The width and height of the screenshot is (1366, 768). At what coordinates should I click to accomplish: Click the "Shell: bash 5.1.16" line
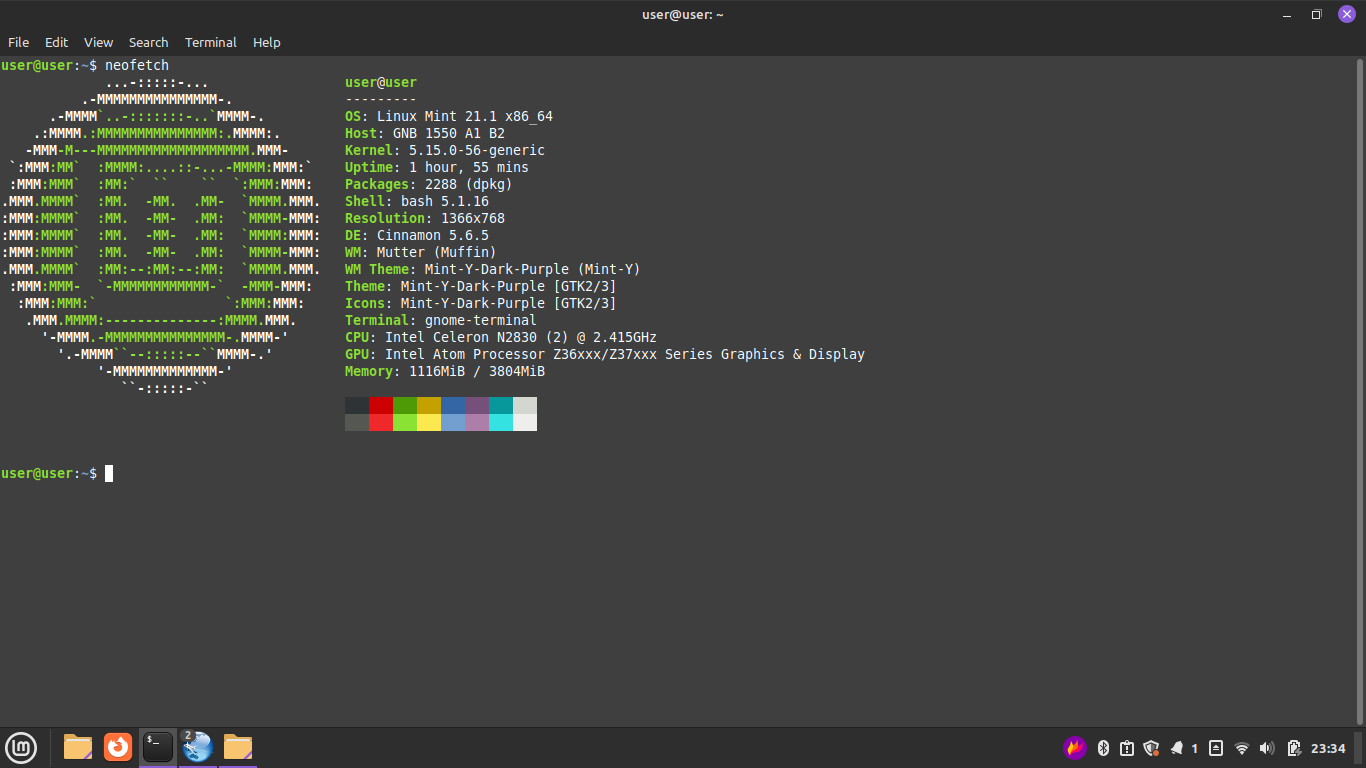(417, 201)
